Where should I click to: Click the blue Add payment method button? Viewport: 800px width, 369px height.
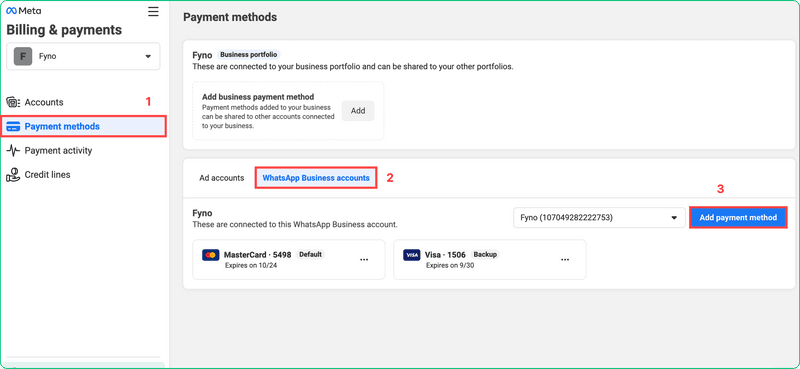738,217
